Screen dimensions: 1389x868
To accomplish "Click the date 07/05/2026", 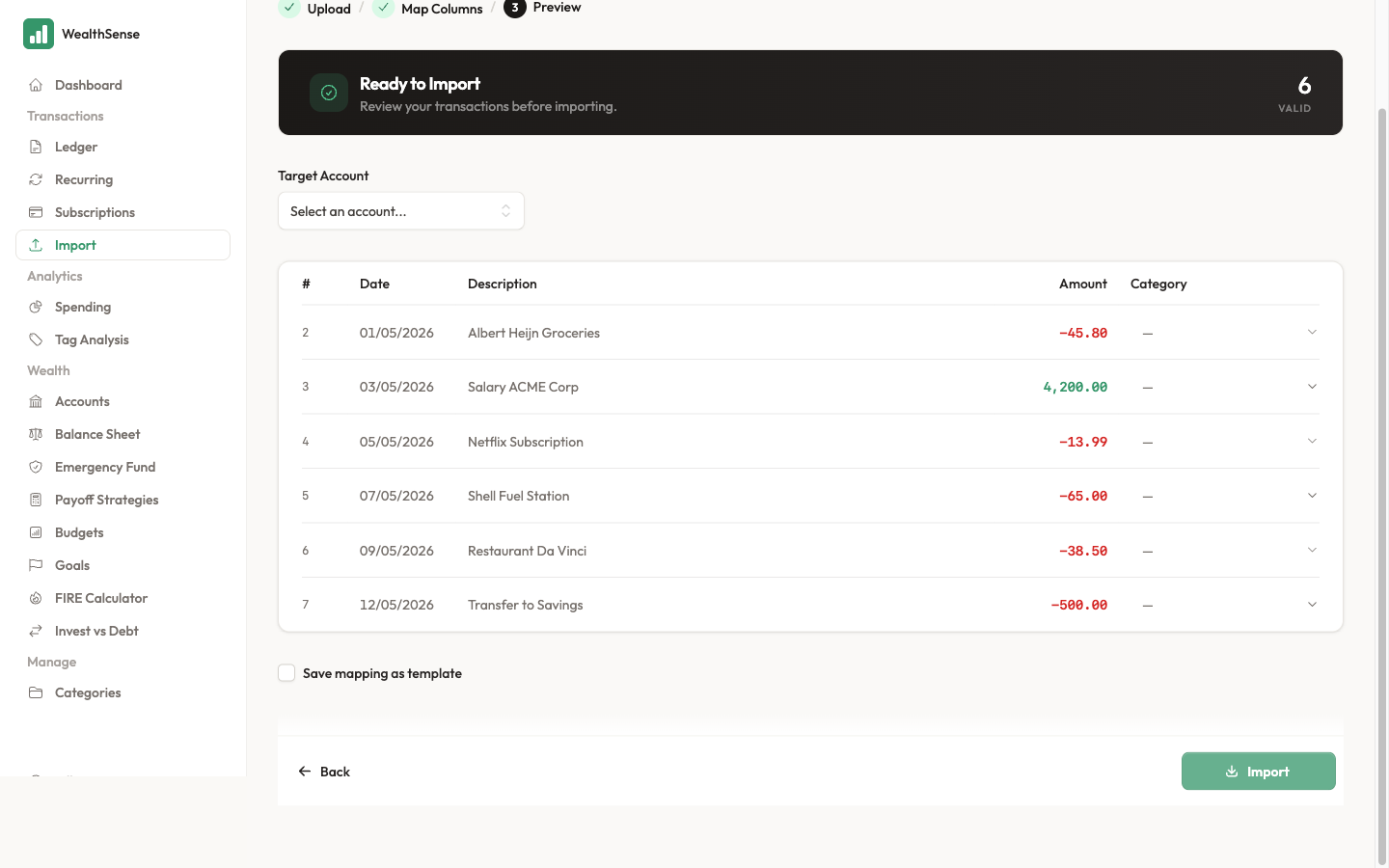I will [x=396, y=496].
